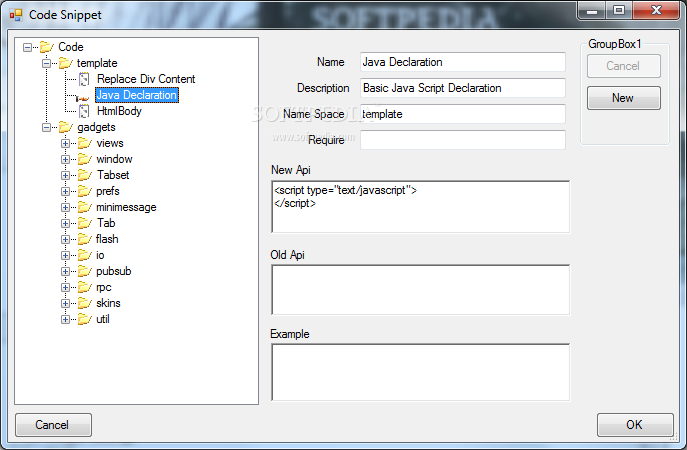The width and height of the screenshot is (687, 450).
Task: Collapse the template node
Action: point(46,64)
